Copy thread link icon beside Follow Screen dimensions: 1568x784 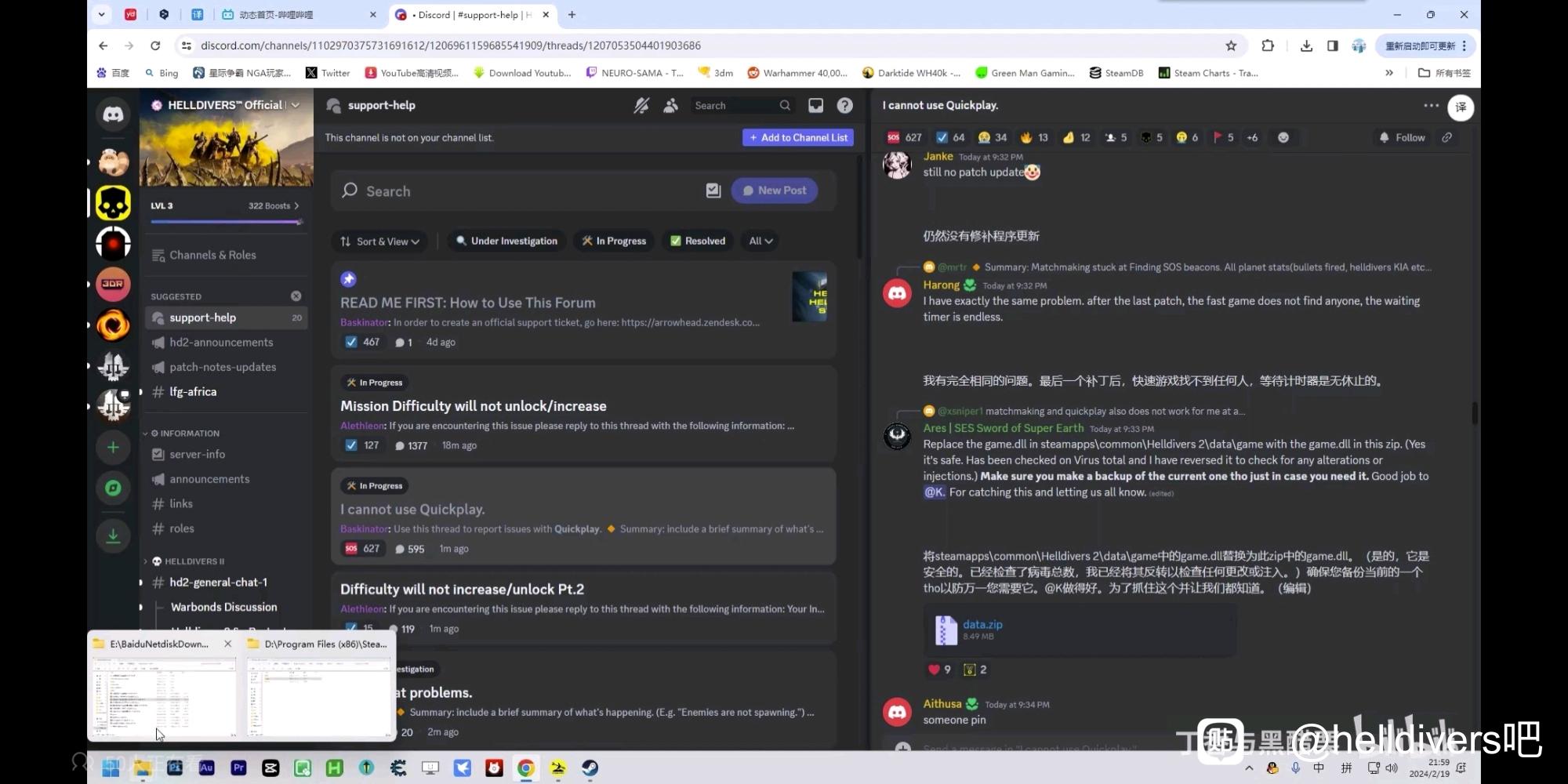point(1446,137)
